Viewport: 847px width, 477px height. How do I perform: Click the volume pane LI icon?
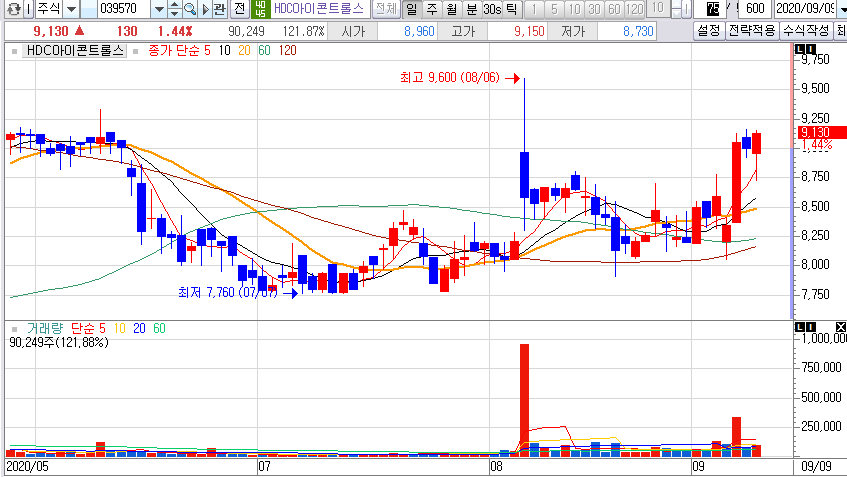(804, 327)
